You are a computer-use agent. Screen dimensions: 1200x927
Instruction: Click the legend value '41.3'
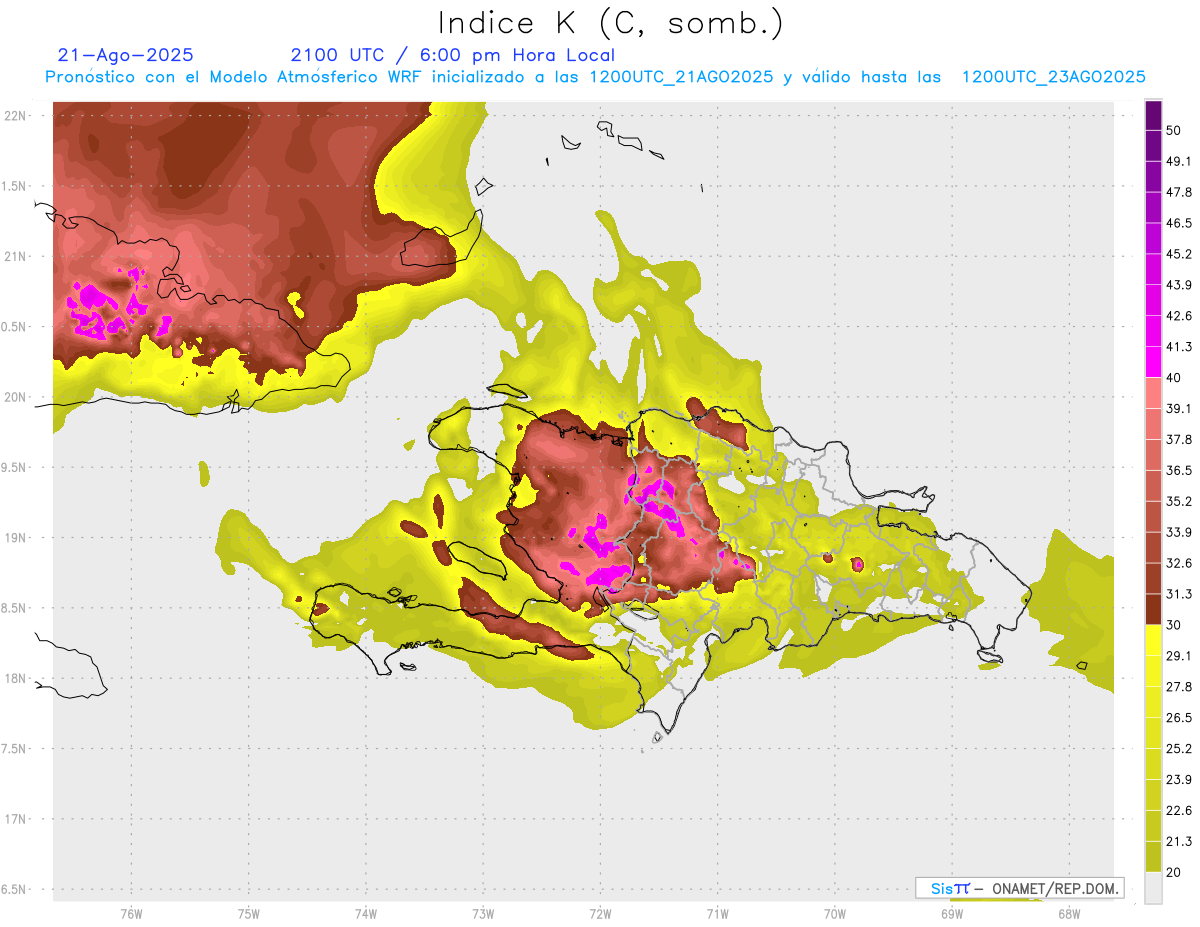pyautogui.click(x=1179, y=347)
